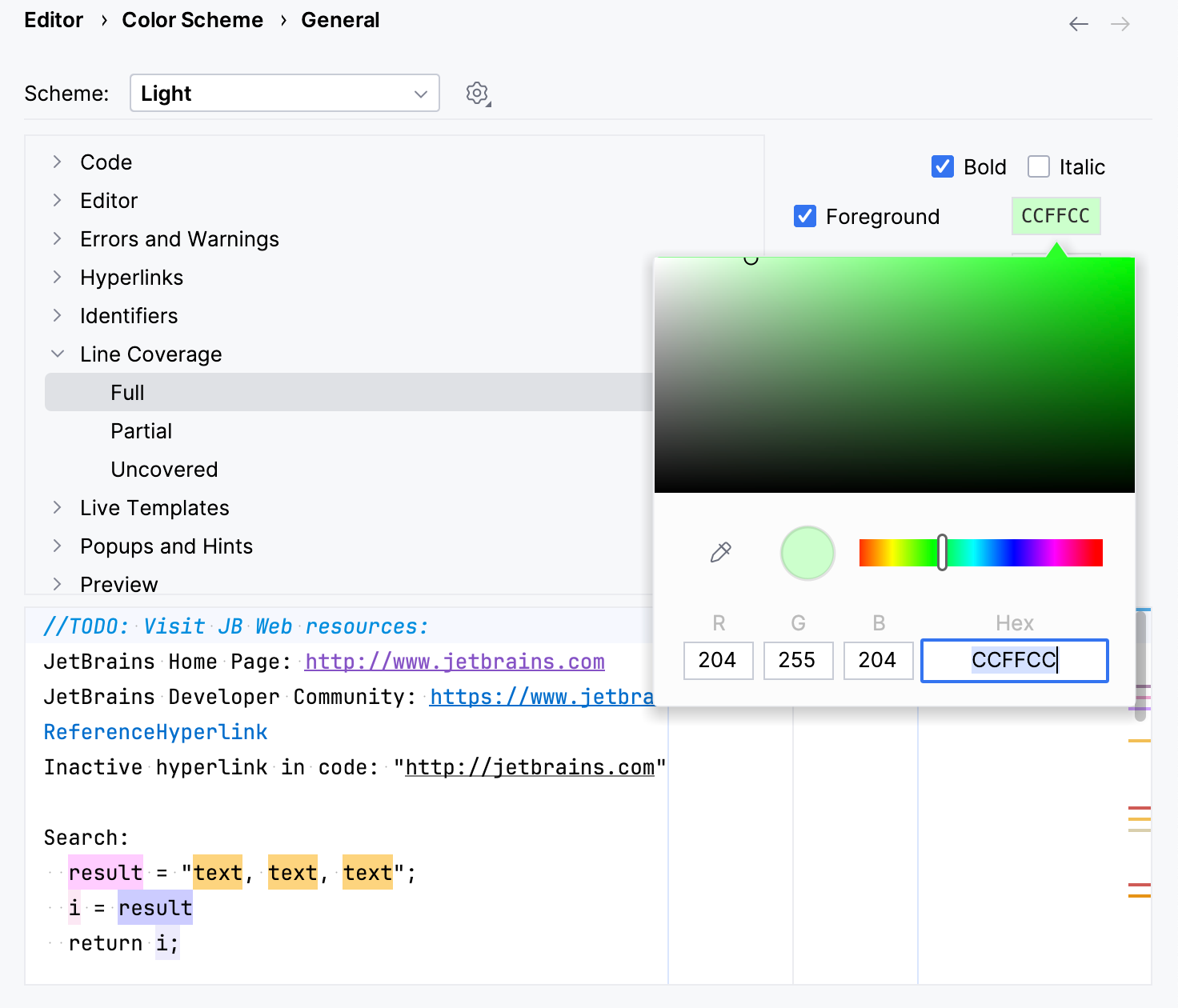The height and width of the screenshot is (1008, 1178).
Task: Open the JetBrains home page hyperlink
Action: [454, 662]
